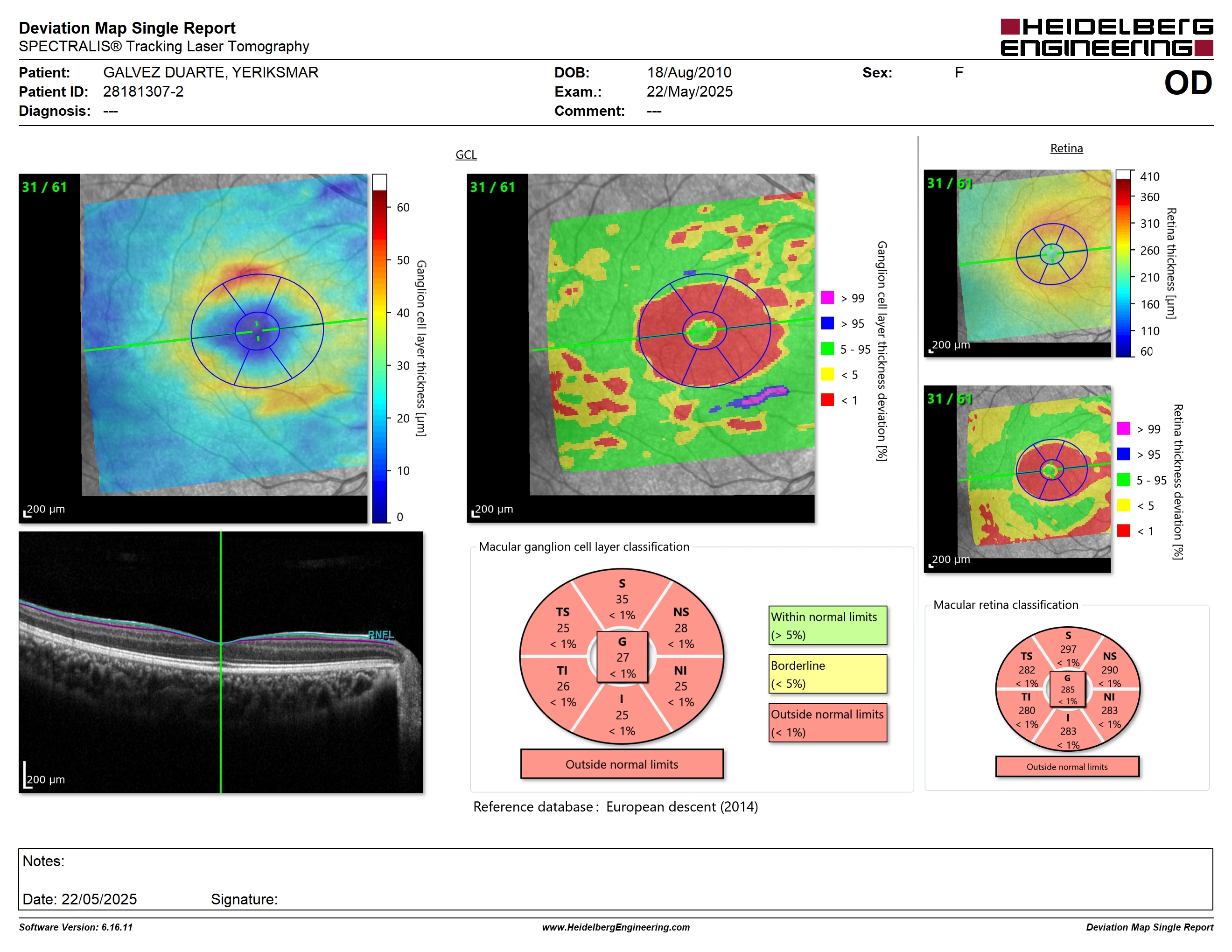The width and height of the screenshot is (1232, 952).
Task: Open the www.HeidelbergEngineering.com link
Action: pyautogui.click(x=616, y=927)
